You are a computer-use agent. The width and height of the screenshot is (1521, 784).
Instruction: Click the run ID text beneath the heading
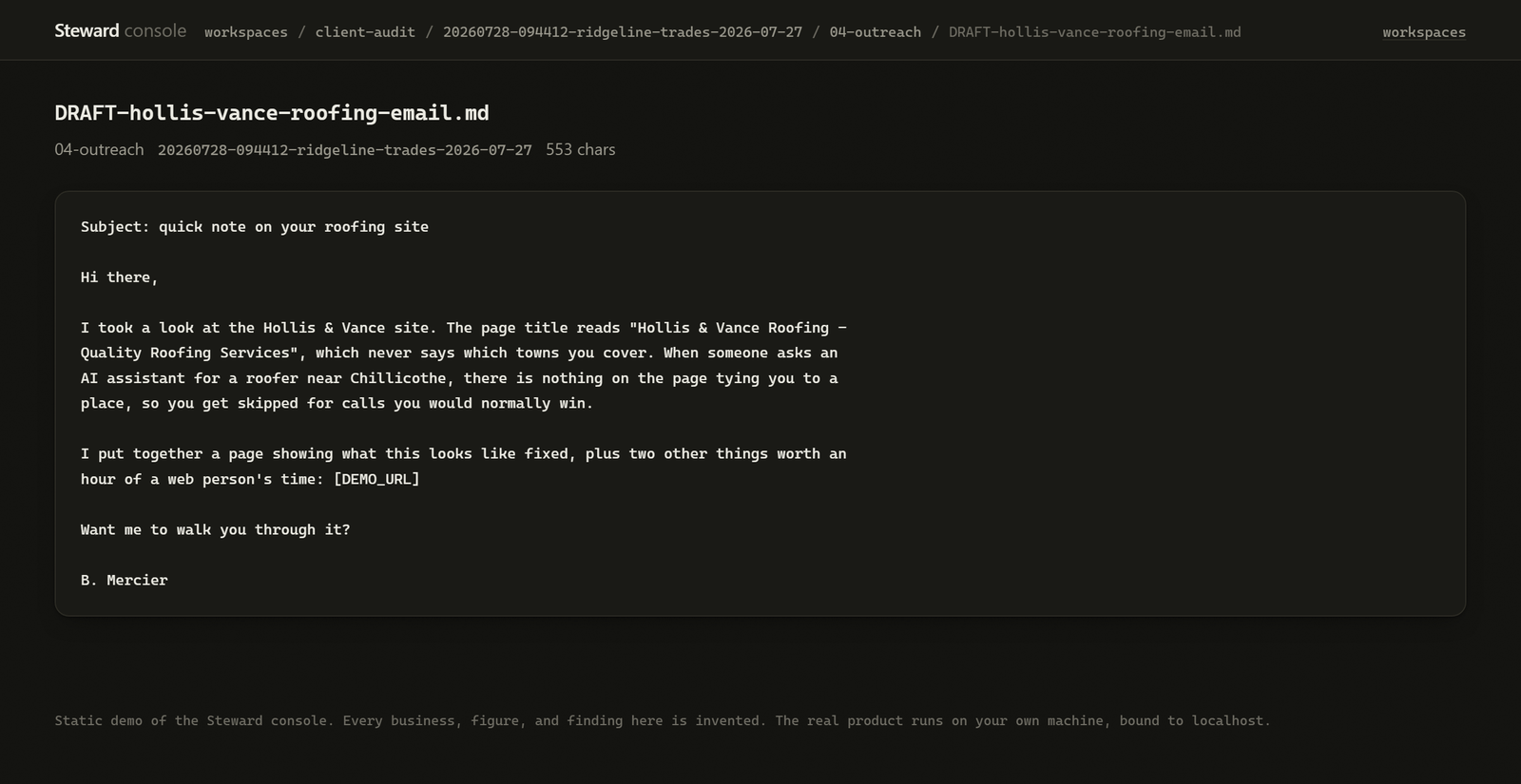click(x=345, y=150)
